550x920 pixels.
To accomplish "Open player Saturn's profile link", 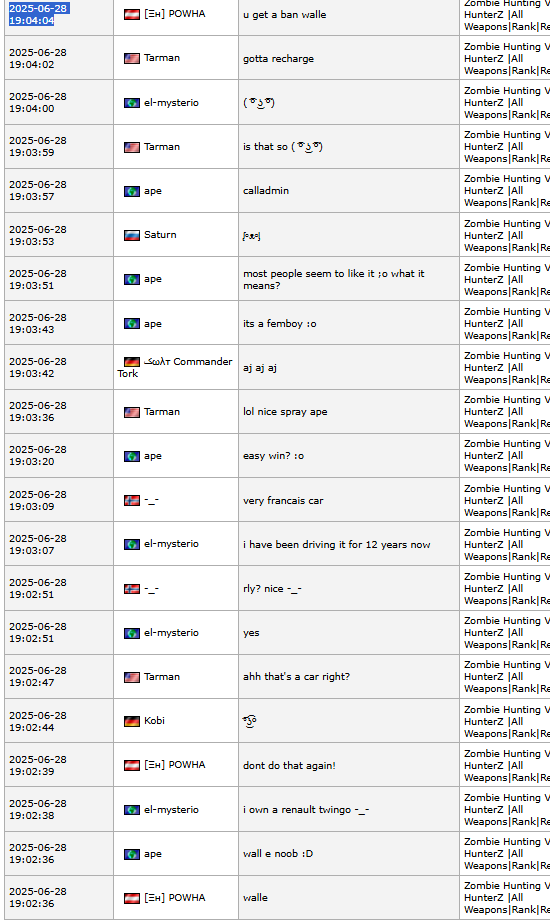I will (160, 235).
